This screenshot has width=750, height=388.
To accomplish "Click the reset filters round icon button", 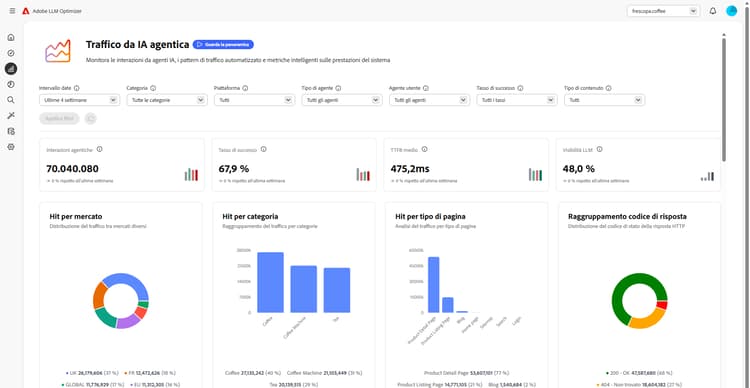I will (90, 118).
